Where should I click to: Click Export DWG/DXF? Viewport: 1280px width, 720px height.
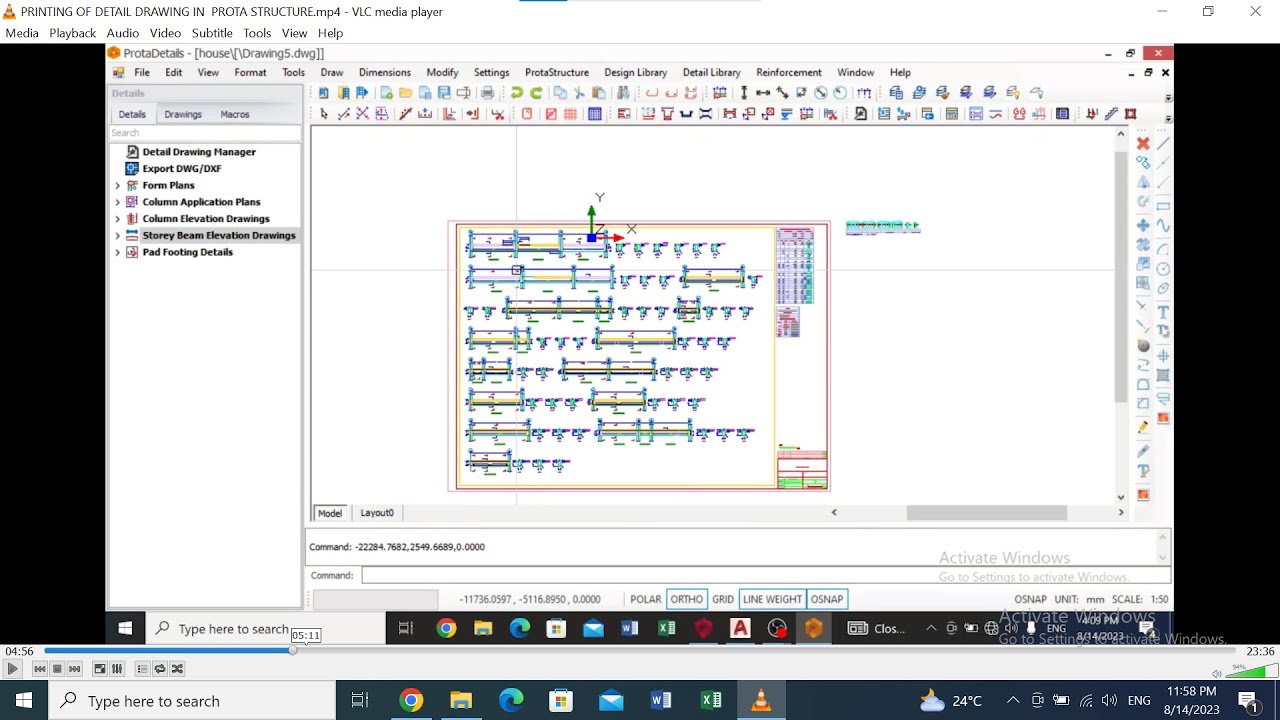182,169
